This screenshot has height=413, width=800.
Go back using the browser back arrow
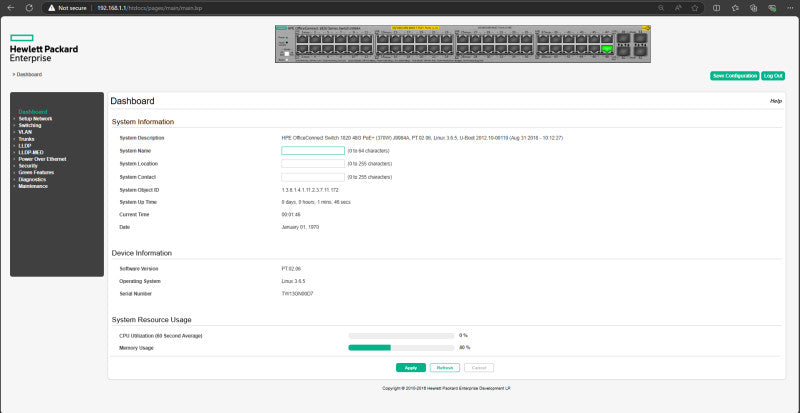(10, 8)
